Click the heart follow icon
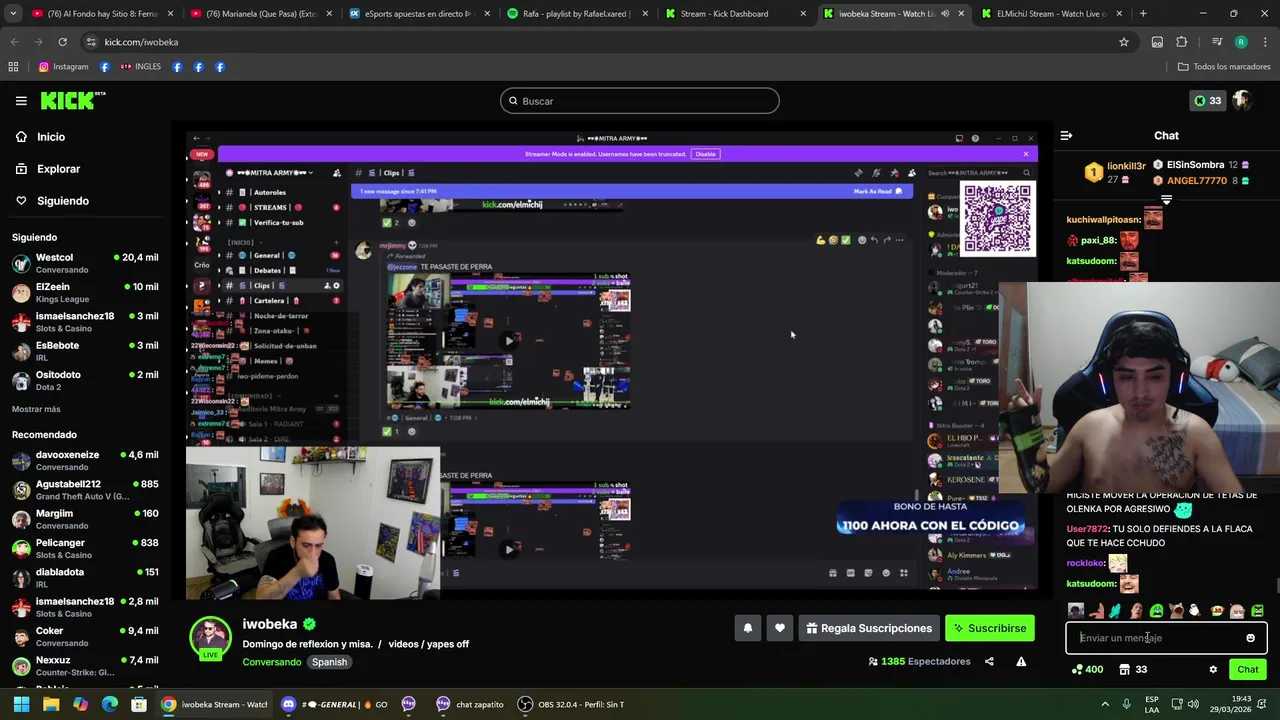This screenshot has height=720, width=1280. point(780,628)
